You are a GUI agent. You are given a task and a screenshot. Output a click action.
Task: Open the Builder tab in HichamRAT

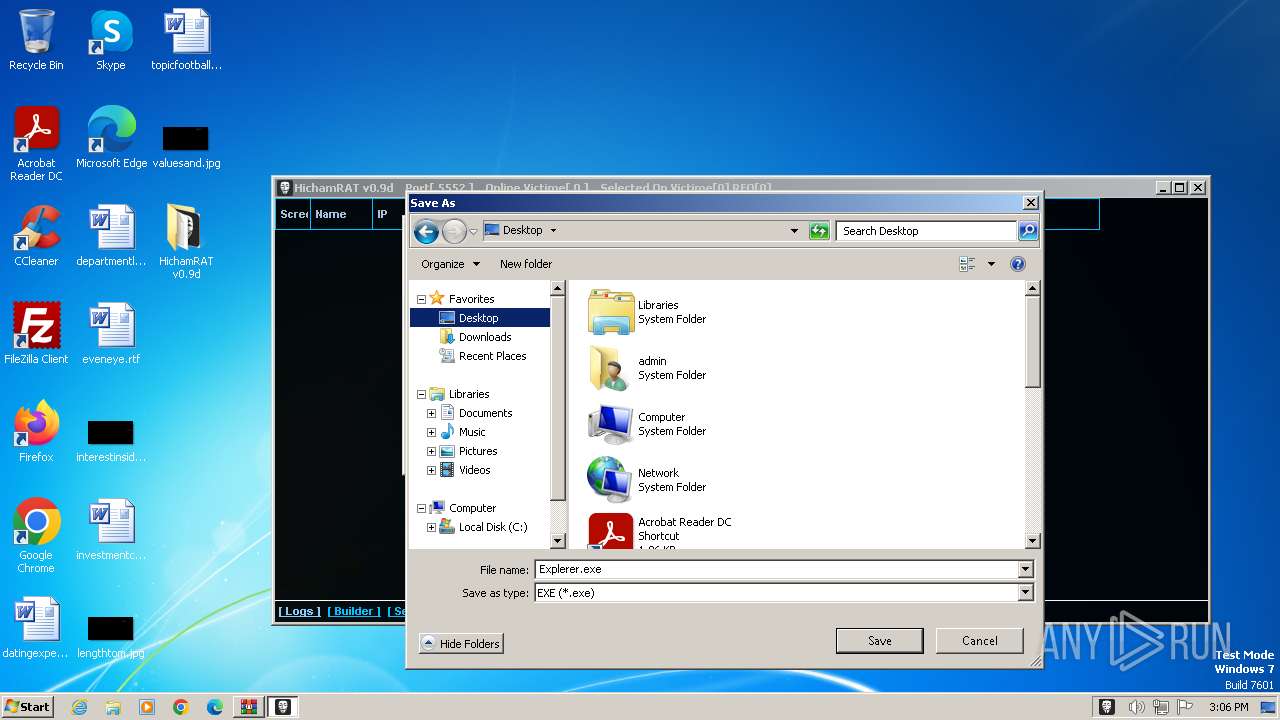[354, 611]
